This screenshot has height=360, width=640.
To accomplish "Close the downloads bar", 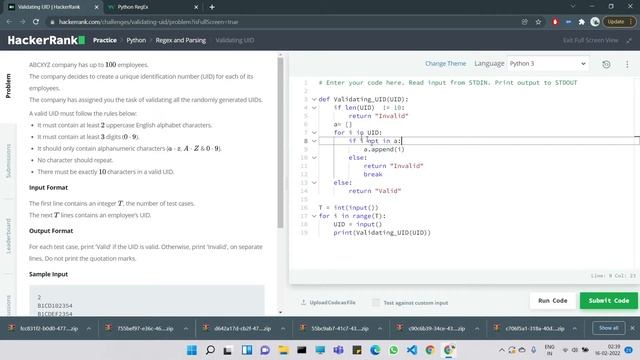I will (x=632, y=328).
